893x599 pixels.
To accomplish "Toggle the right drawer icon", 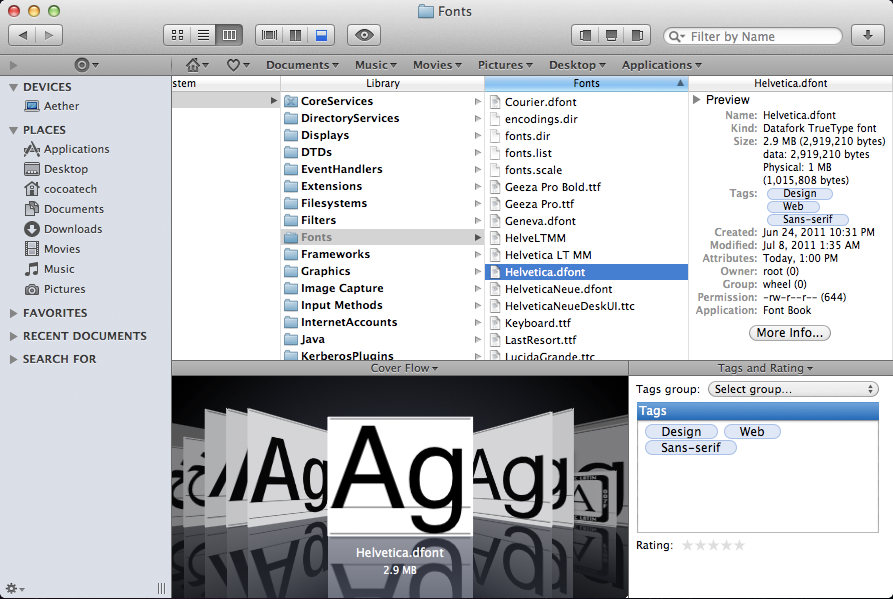I will pos(637,35).
